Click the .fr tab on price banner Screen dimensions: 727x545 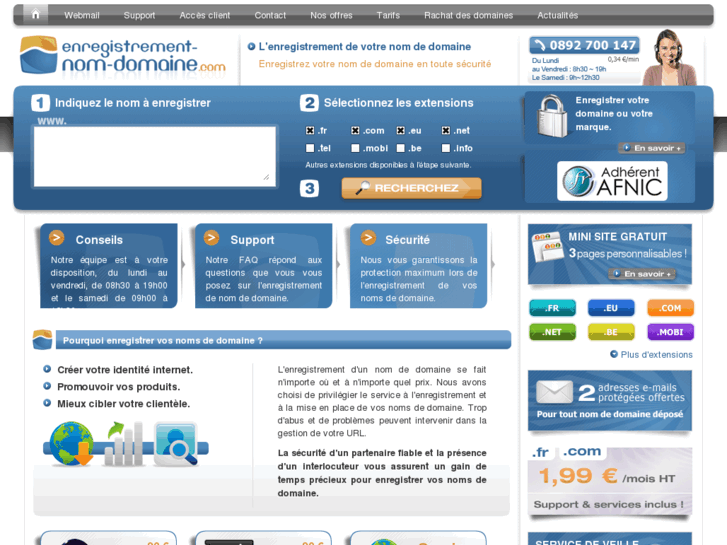(x=541, y=452)
